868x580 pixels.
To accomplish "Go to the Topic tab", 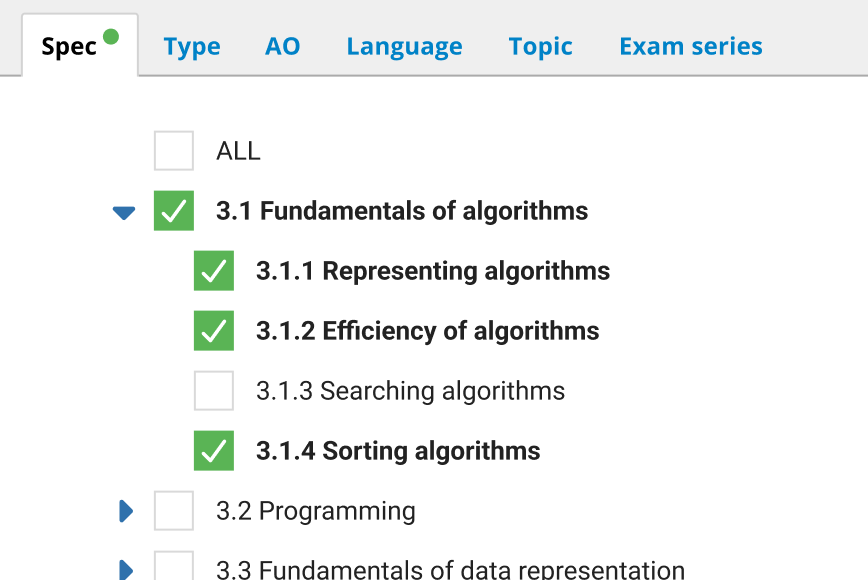I will [540, 47].
